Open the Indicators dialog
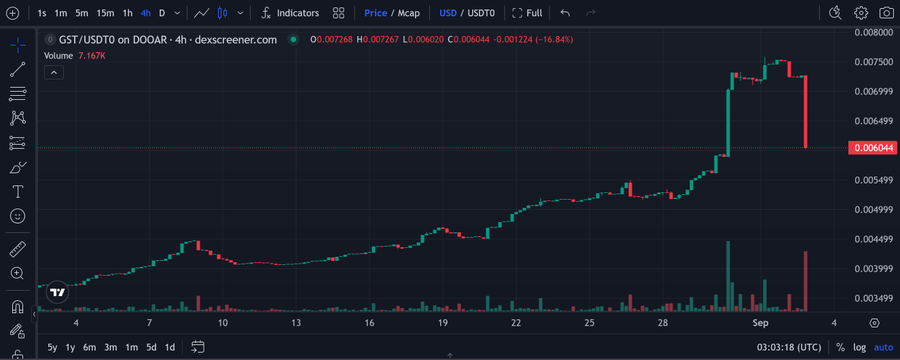 point(290,13)
